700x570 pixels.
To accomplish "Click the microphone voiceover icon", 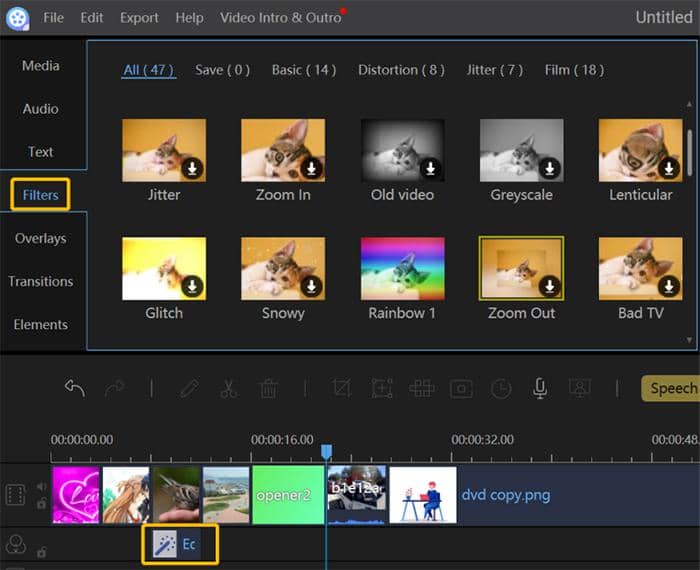I will tap(540, 388).
